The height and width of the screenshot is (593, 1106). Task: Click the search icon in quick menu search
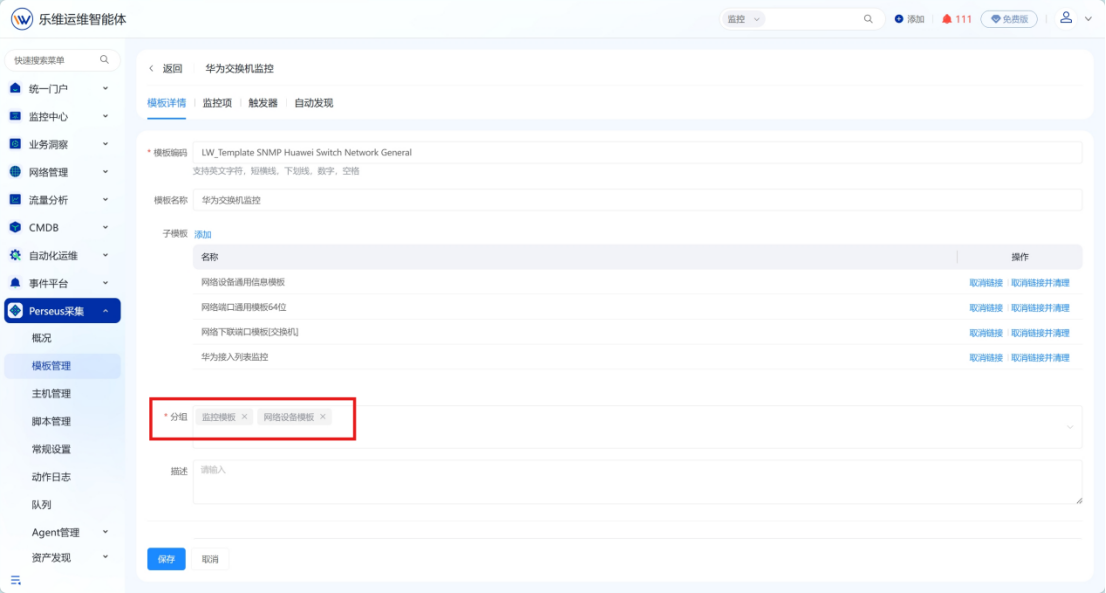pos(104,60)
